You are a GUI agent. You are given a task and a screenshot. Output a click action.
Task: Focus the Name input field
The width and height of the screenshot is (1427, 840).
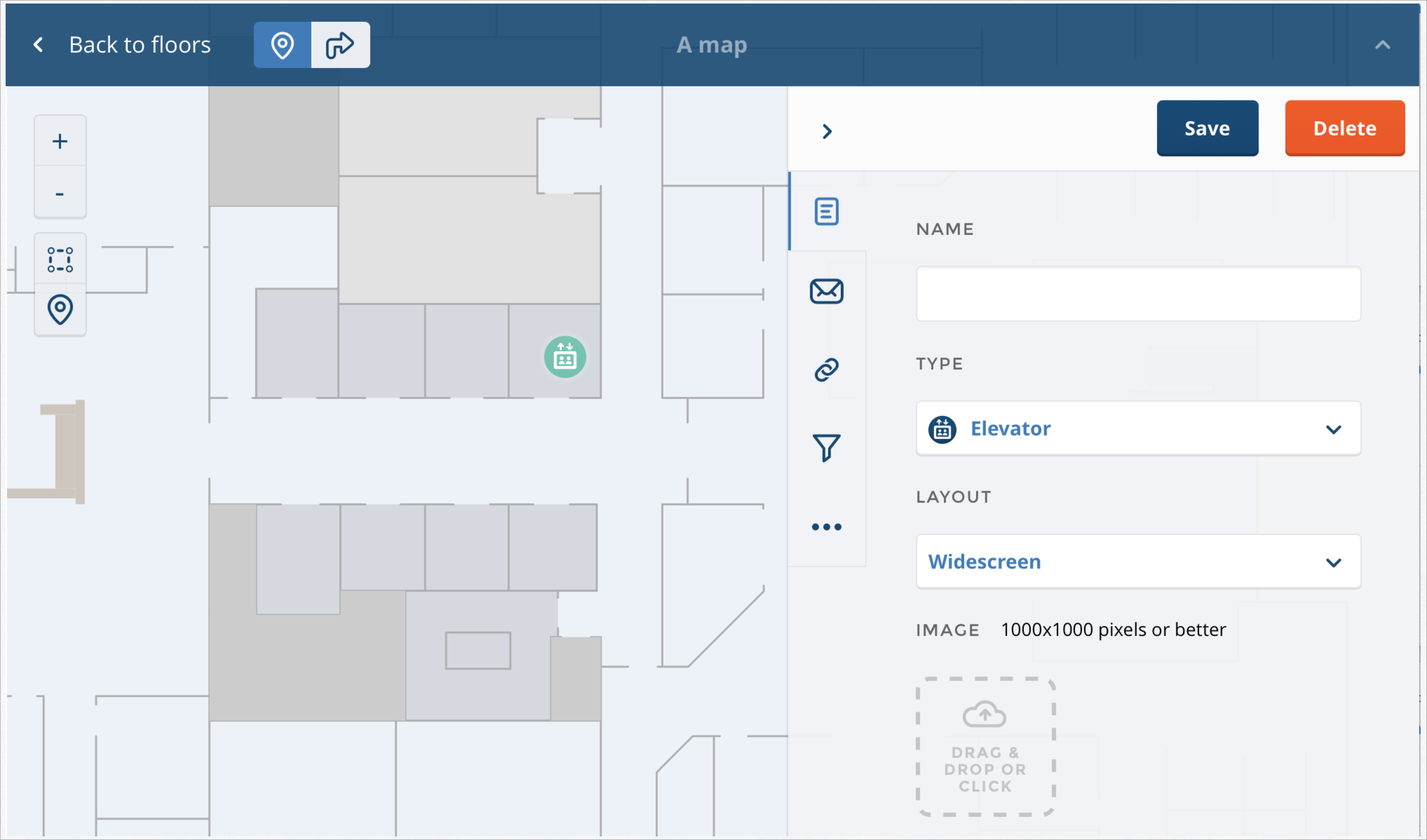pyautogui.click(x=1138, y=294)
